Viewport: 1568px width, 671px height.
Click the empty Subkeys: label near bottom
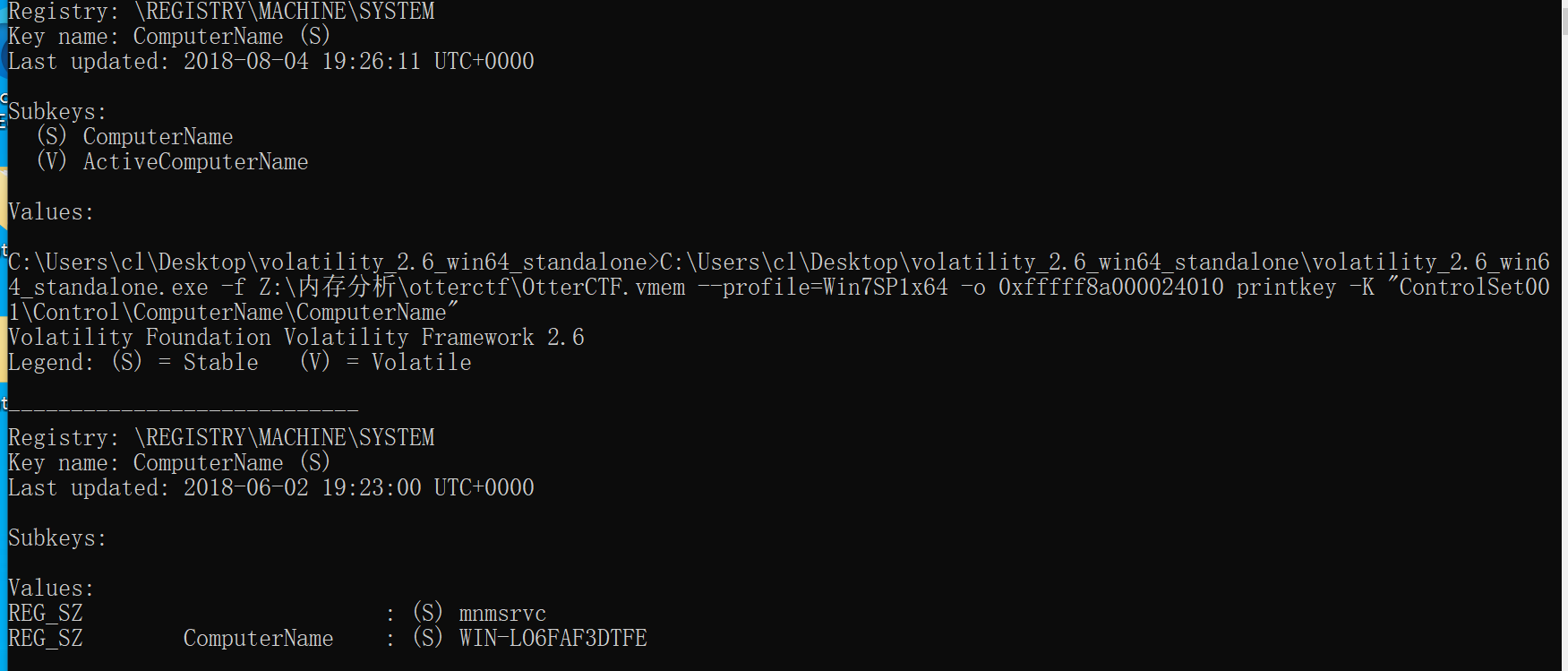57,538
